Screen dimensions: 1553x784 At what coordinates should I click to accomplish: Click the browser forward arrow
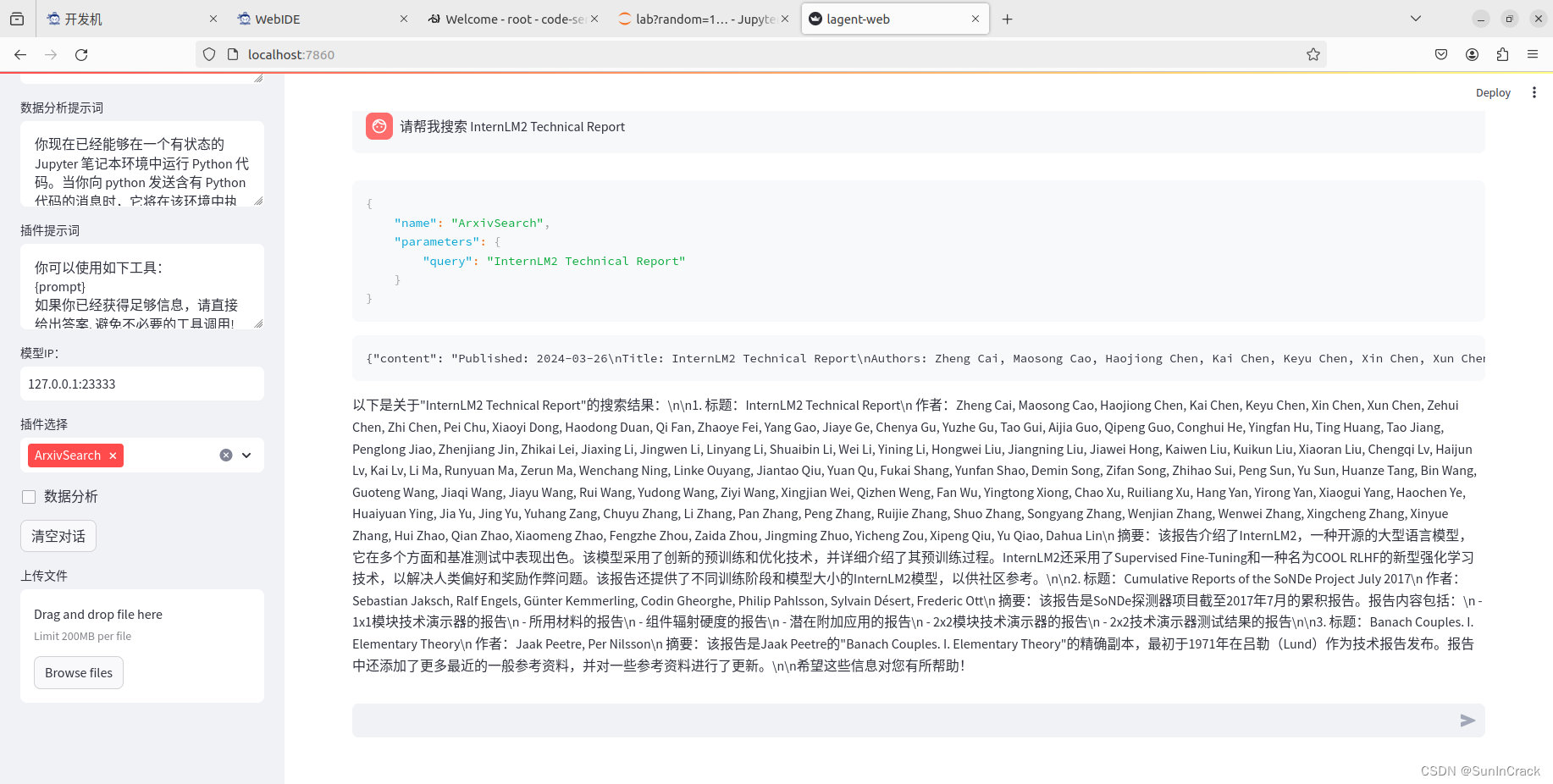click(x=51, y=54)
